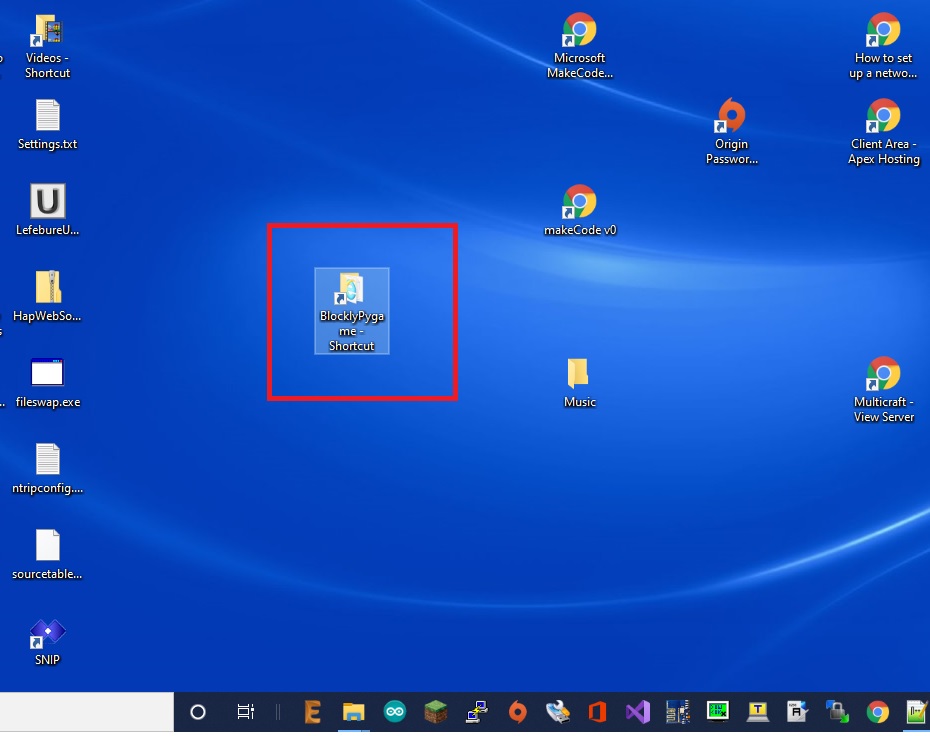The image size is (930, 736).
Task: Click the Settings.txt file icon
Action: click(x=47, y=116)
